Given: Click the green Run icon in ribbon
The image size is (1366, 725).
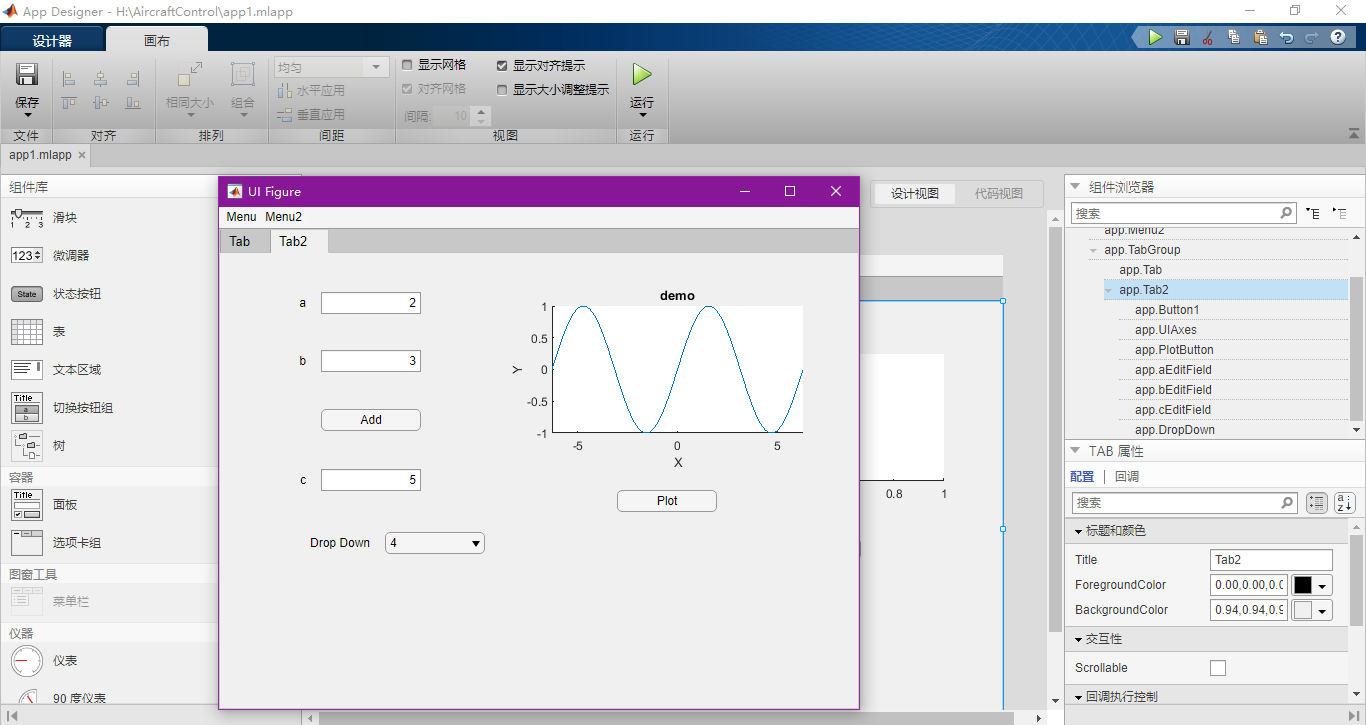Looking at the screenshot, I should tap(642, 75).
